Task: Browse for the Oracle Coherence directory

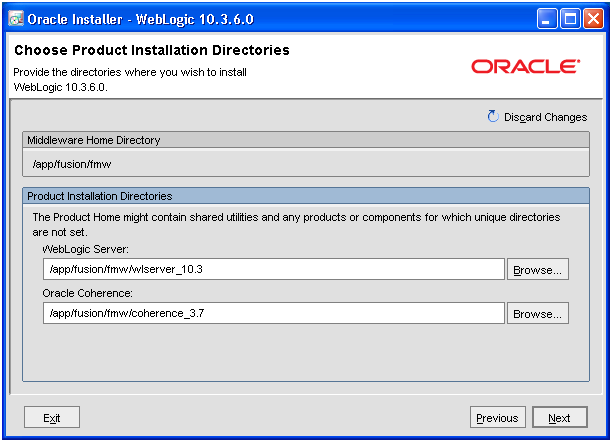Action: click(x=537, y=314)
